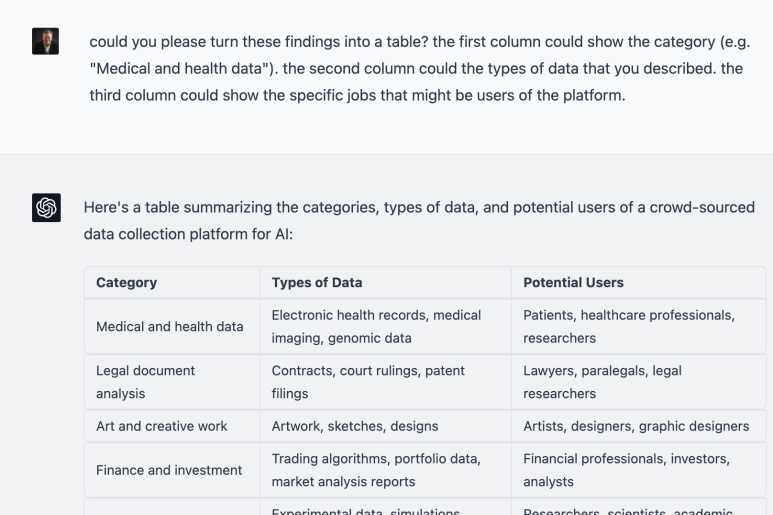Click Artists, designers, graphic designers cell
Screen dimensions: 773x515
tap(638, 426)
